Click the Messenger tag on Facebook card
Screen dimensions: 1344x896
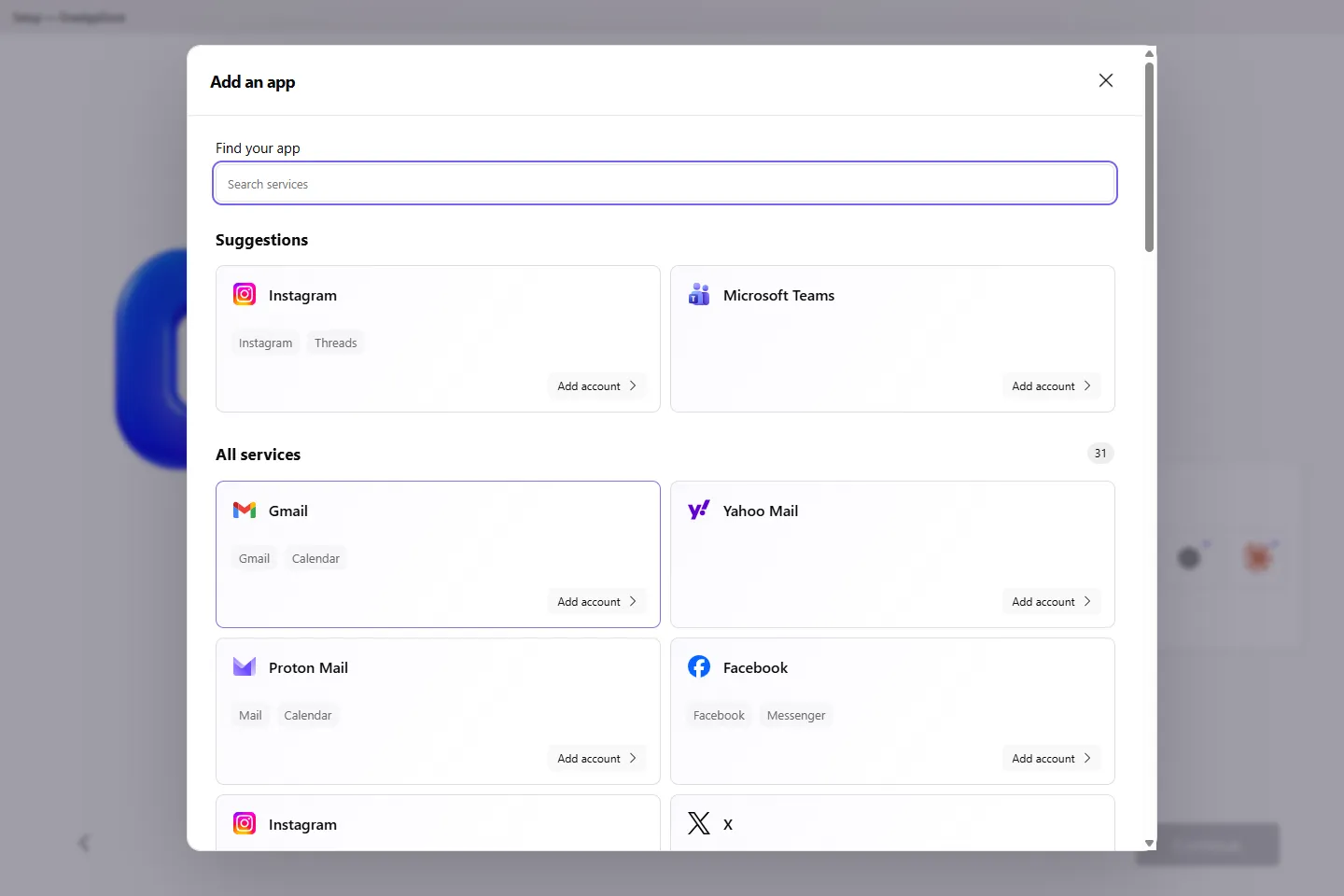796,715
